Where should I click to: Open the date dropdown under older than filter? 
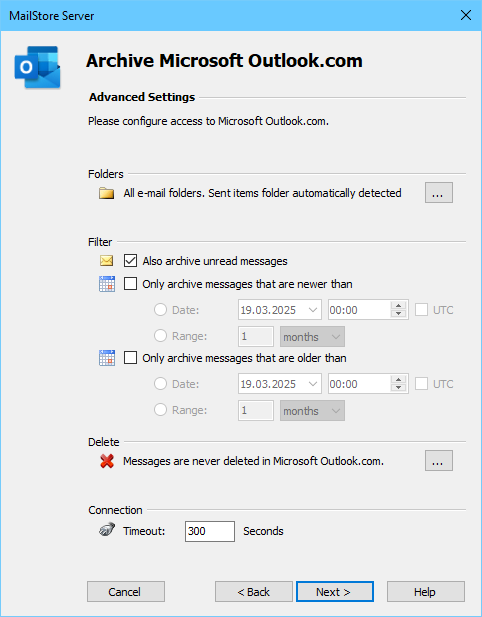point(313,384)
